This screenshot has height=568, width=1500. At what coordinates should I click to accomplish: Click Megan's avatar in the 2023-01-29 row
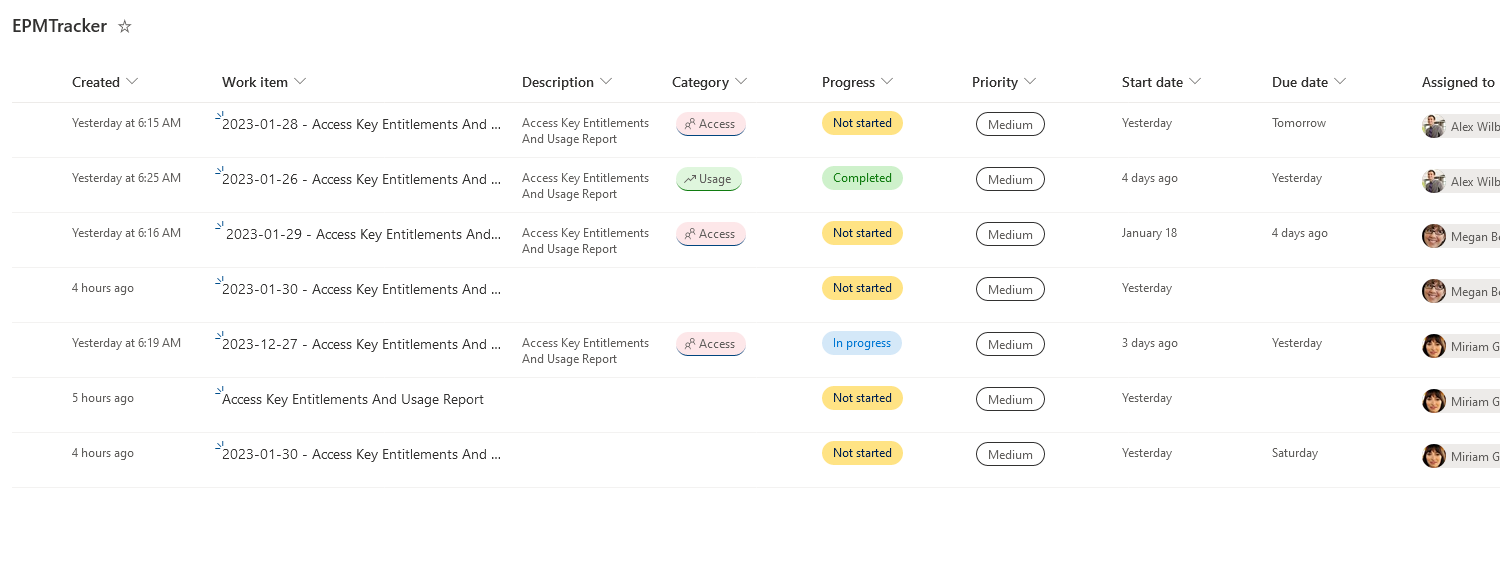point(1434,236)
